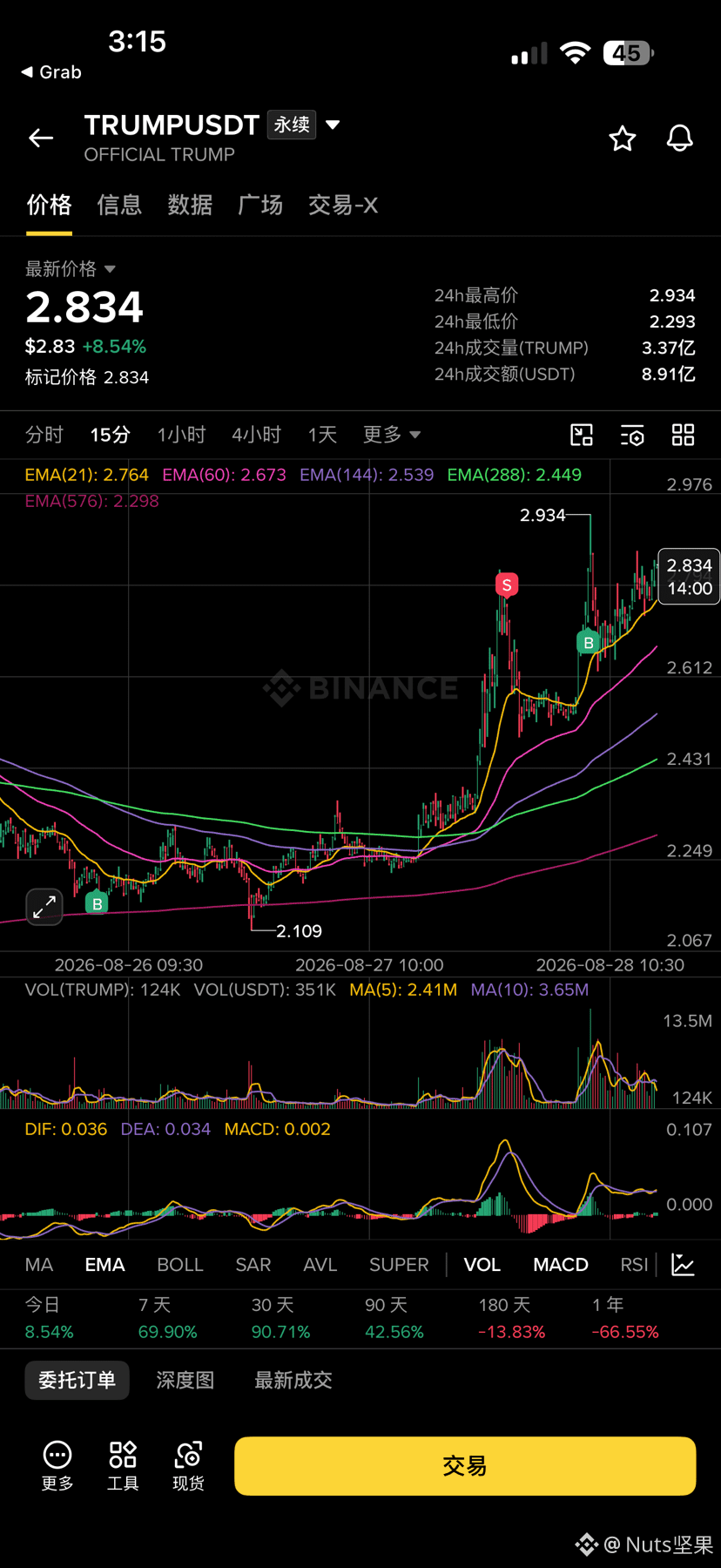This screenshot has width=721, height=1568.
Task: Tap the EMA(21) legend value
Action: point(87,475)
